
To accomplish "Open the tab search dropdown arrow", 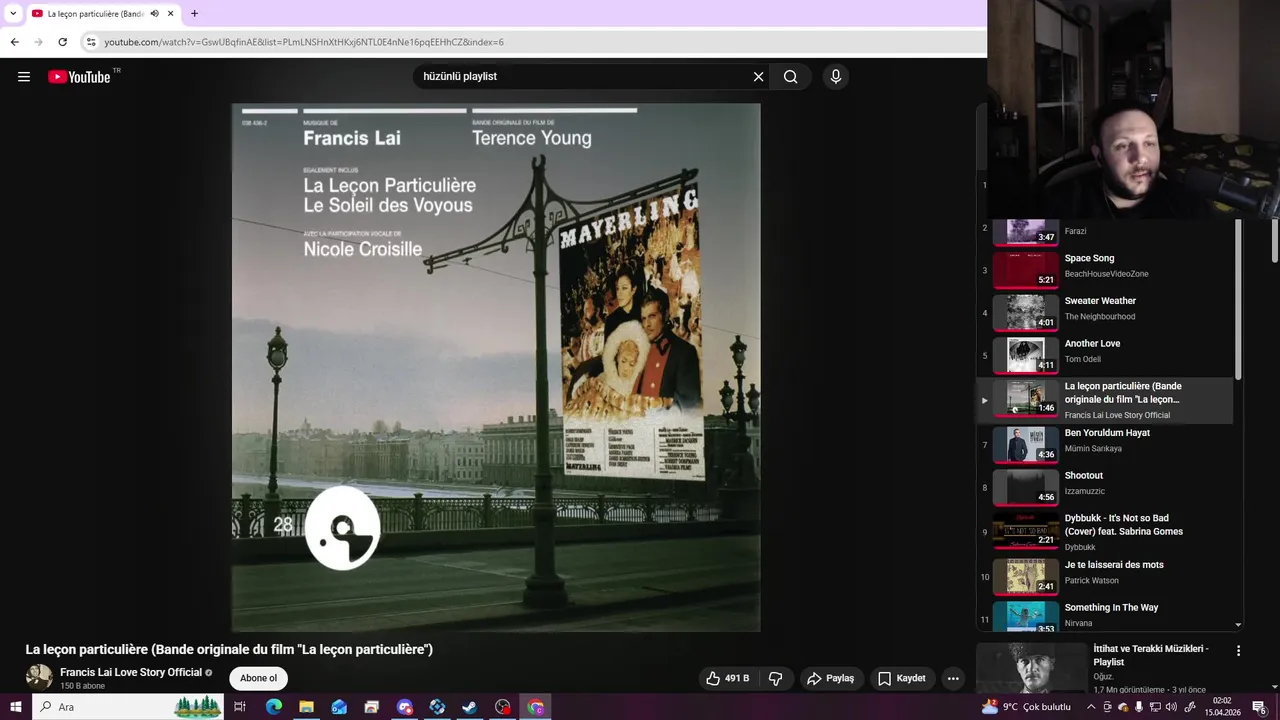I will pyautogui.click(x=13, y=14).
